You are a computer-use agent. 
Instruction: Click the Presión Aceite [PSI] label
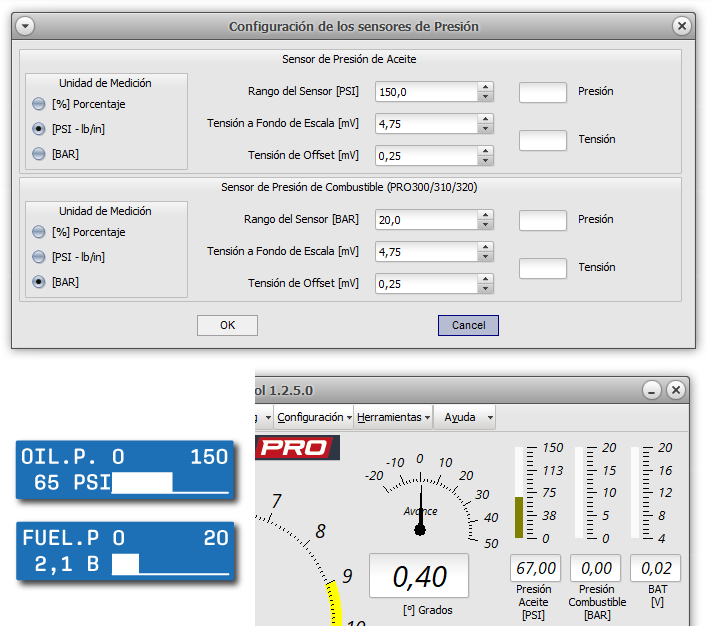(534, 602)
